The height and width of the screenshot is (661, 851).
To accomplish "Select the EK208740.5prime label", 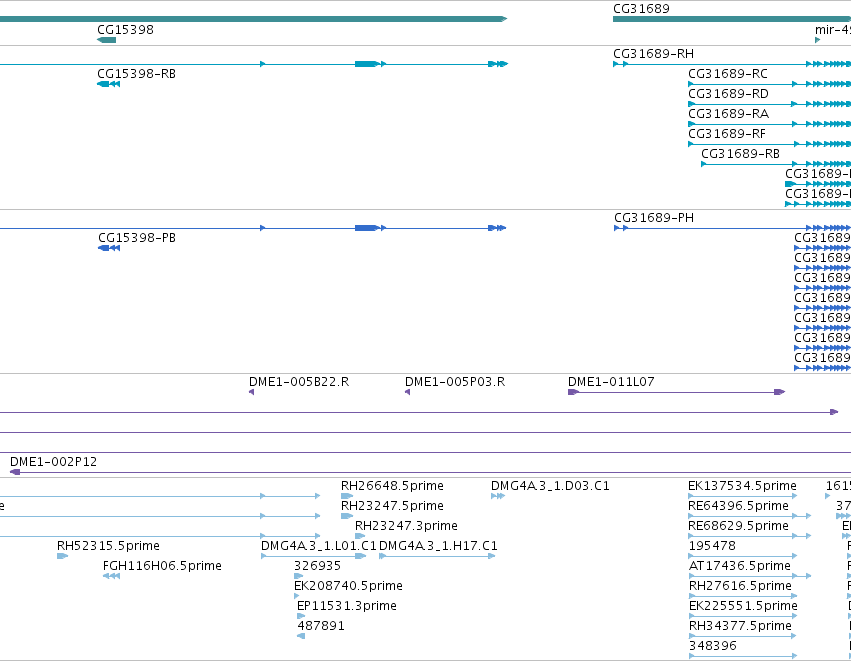I will (x=348, y=586).
